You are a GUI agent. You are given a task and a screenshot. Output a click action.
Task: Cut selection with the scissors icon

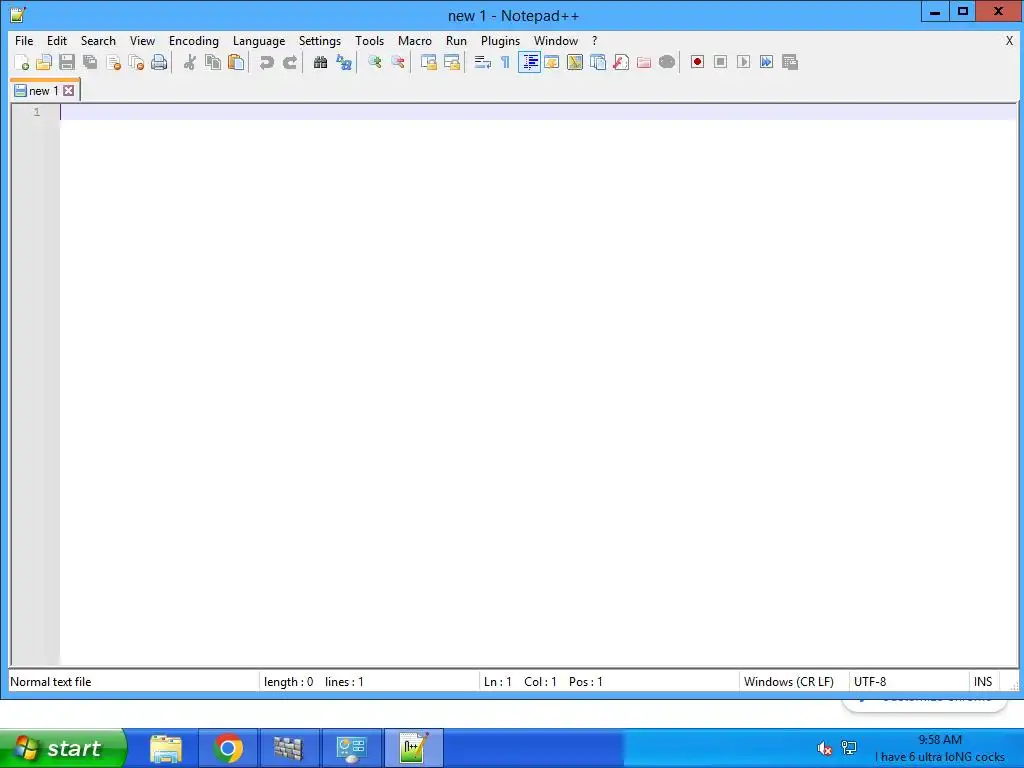pos(189,62)
